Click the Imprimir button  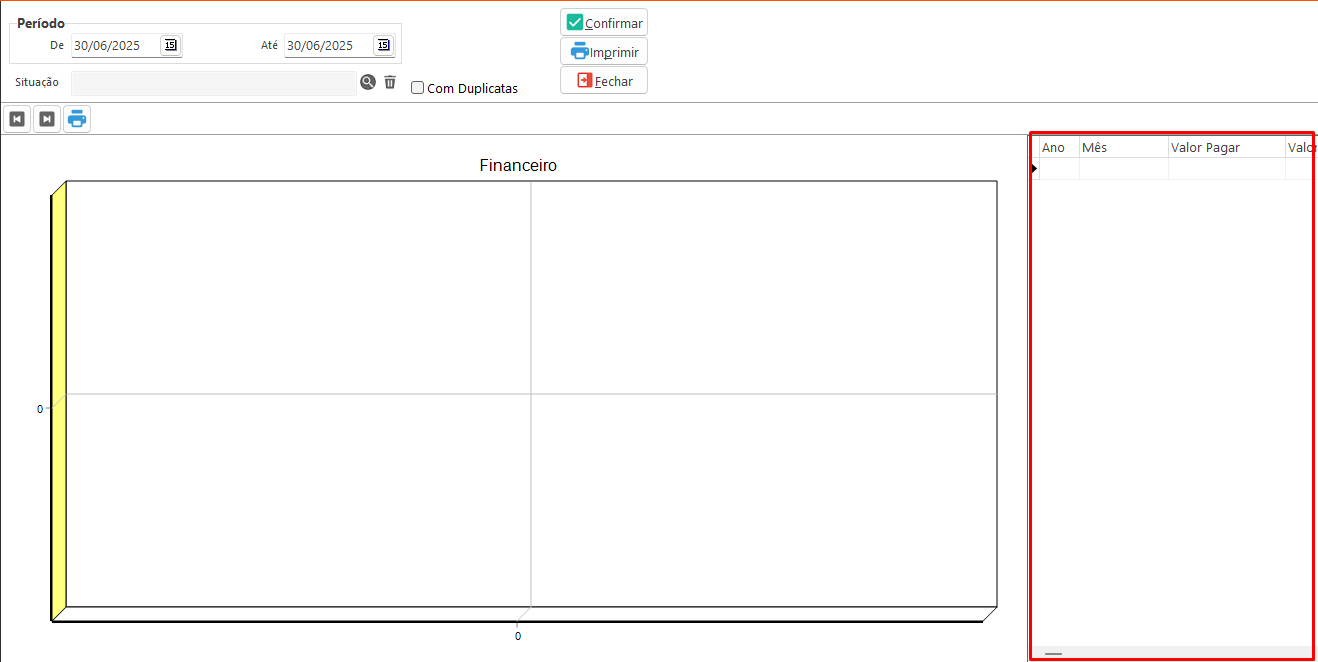coord(604,52)
